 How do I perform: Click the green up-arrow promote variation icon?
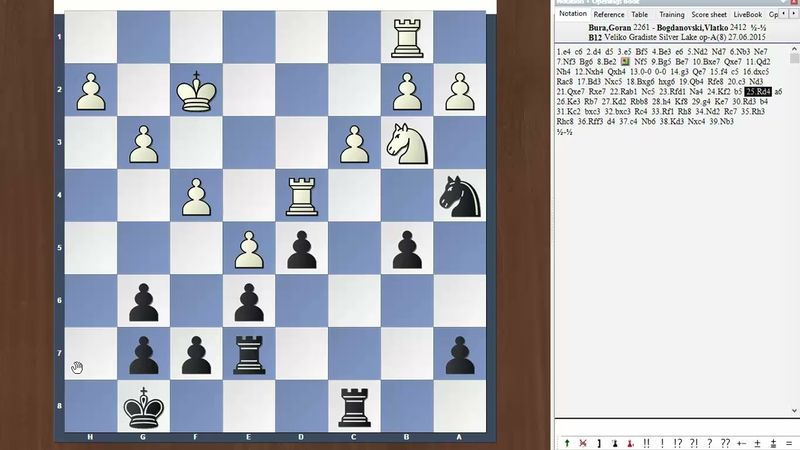(567, 443)
